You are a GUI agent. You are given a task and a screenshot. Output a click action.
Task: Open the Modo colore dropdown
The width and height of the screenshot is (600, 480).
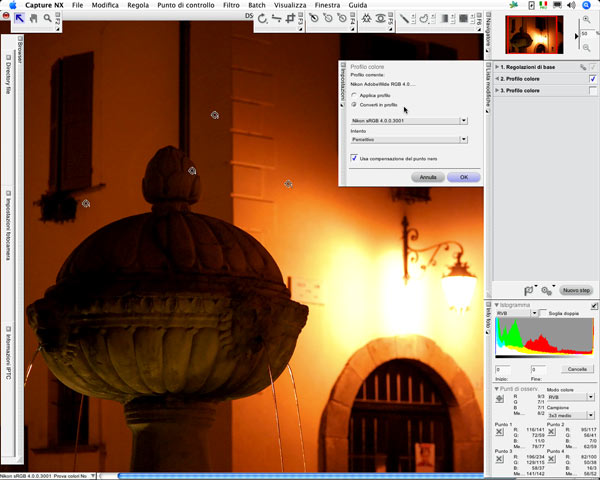tap(571, 397)
